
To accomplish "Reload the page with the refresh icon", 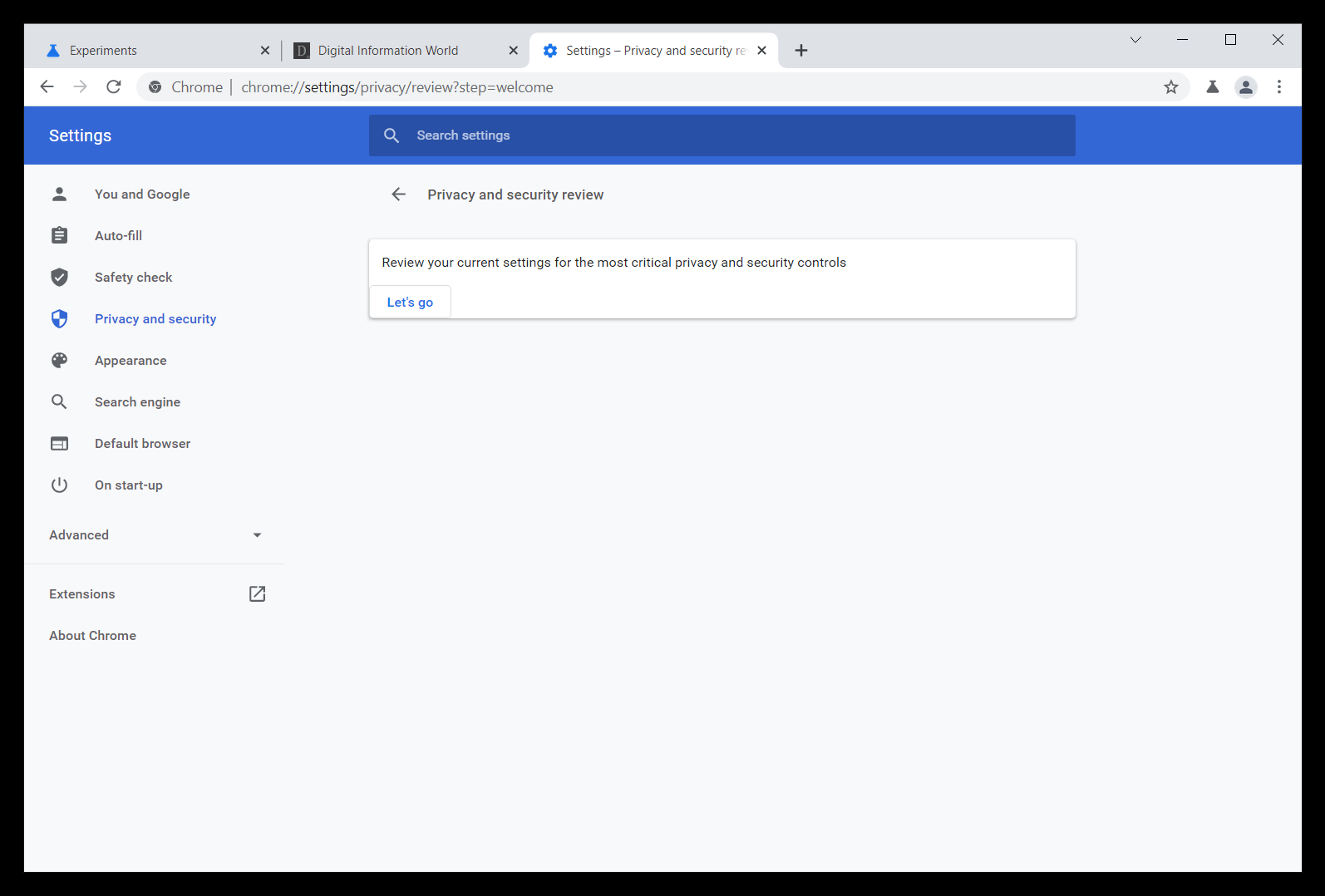I will [x=114, y=86].
